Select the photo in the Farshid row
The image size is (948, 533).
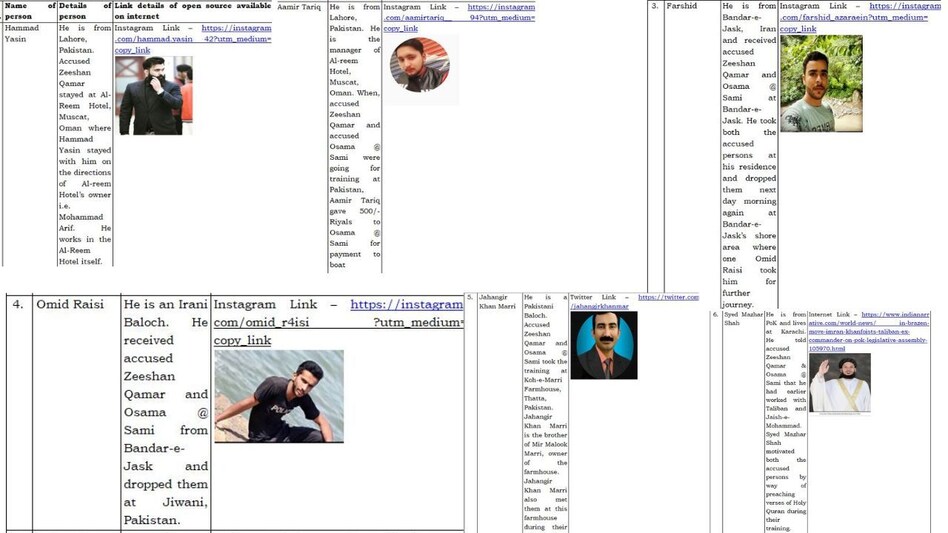tap(821, 84)
